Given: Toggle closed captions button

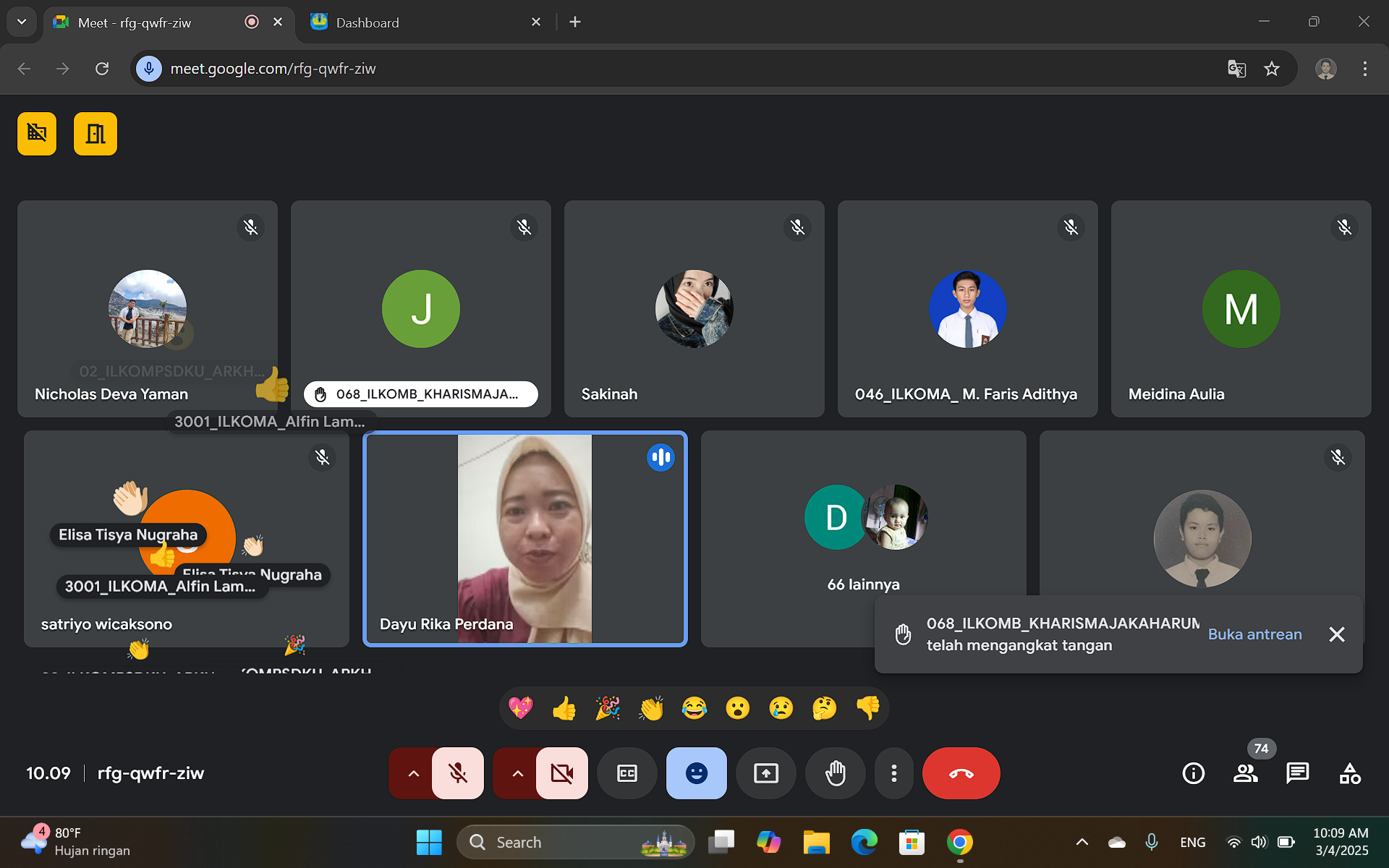Looking at the screenshot, I should click(627, 773).
